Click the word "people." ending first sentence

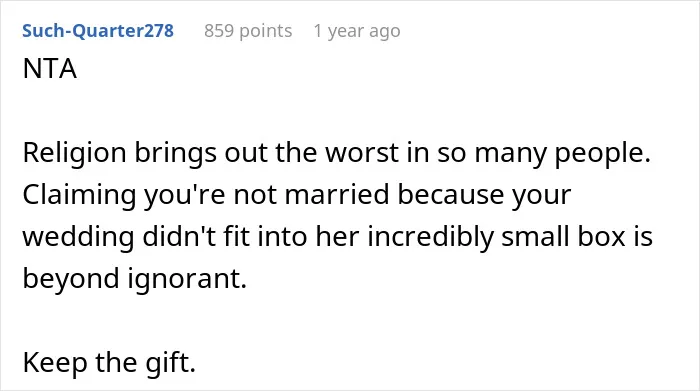603,155
